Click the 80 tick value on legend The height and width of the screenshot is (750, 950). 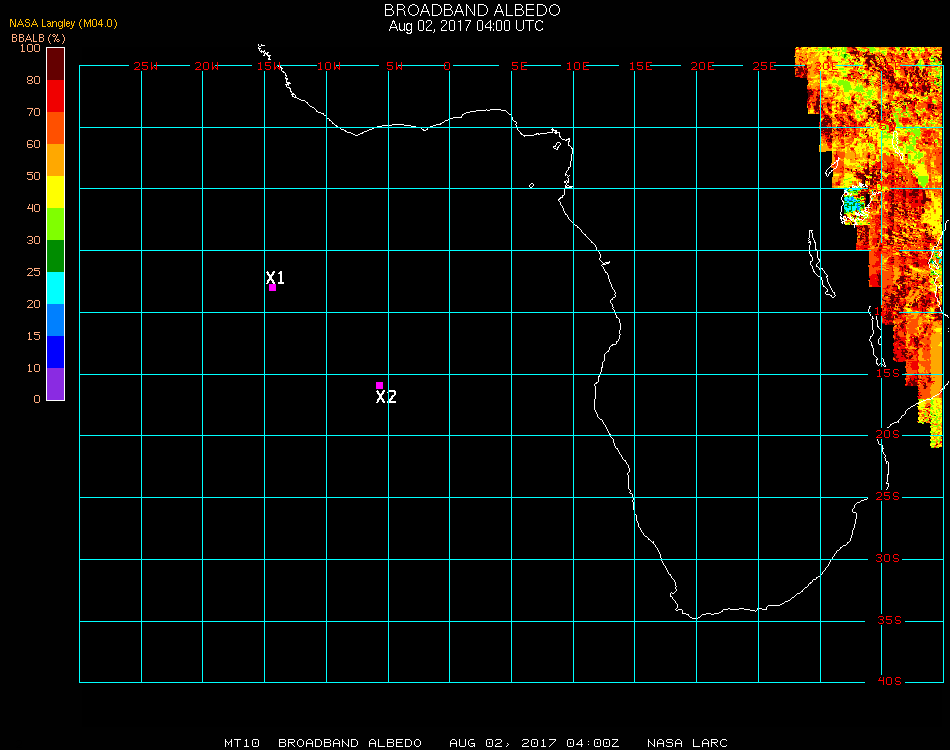33,80
